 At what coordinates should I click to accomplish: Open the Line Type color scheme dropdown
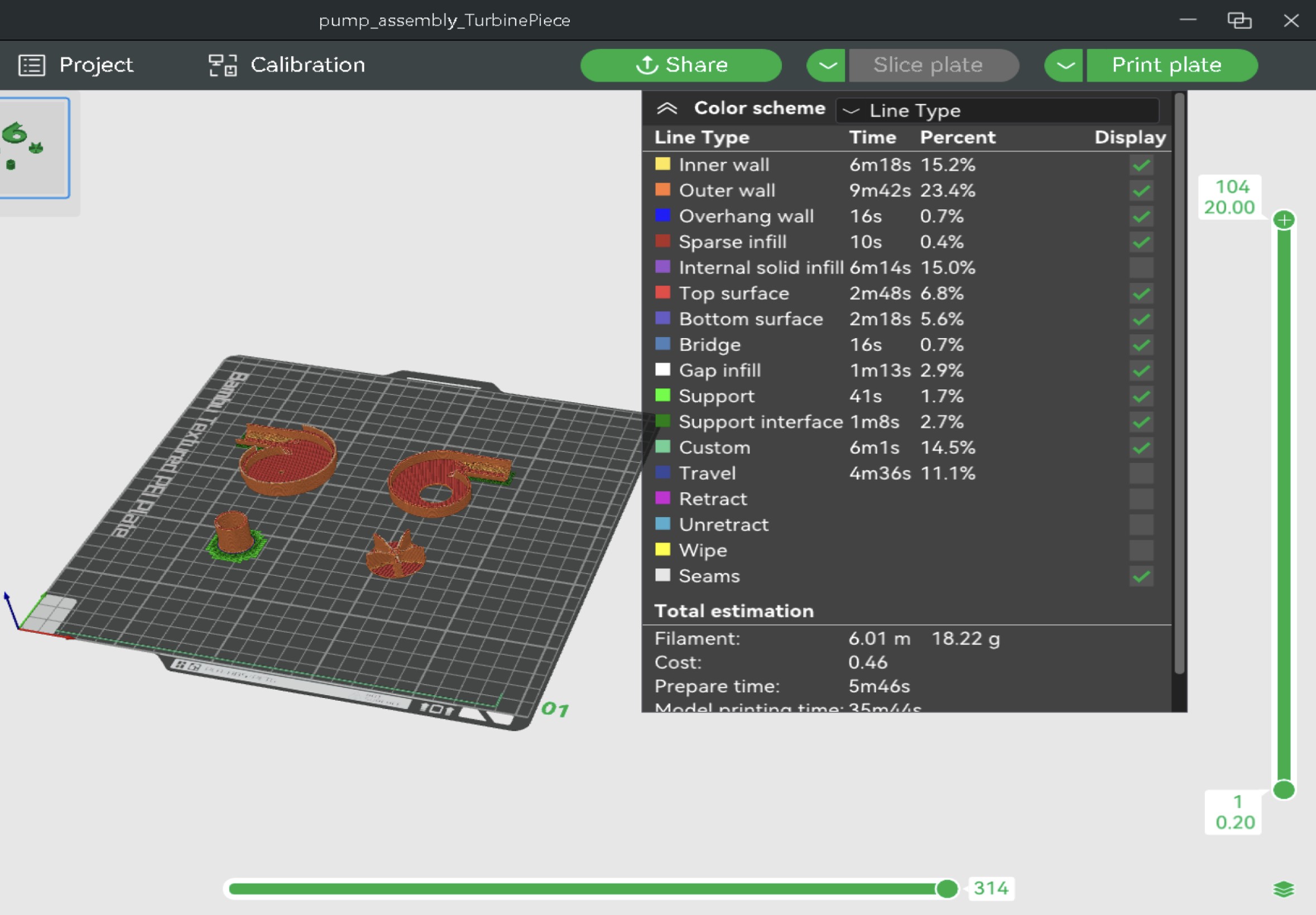tap(997, 110)
